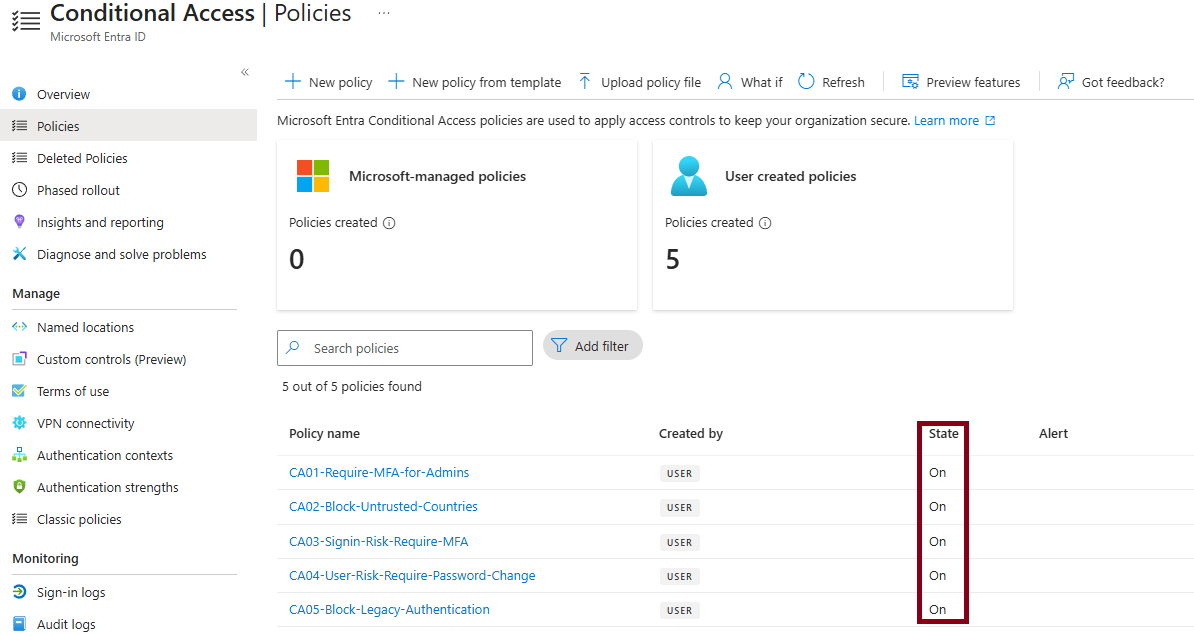Click the plus icon beside New policy
Screen dimensions: 1194x634
pyautogui.click(x=292, y=81)
